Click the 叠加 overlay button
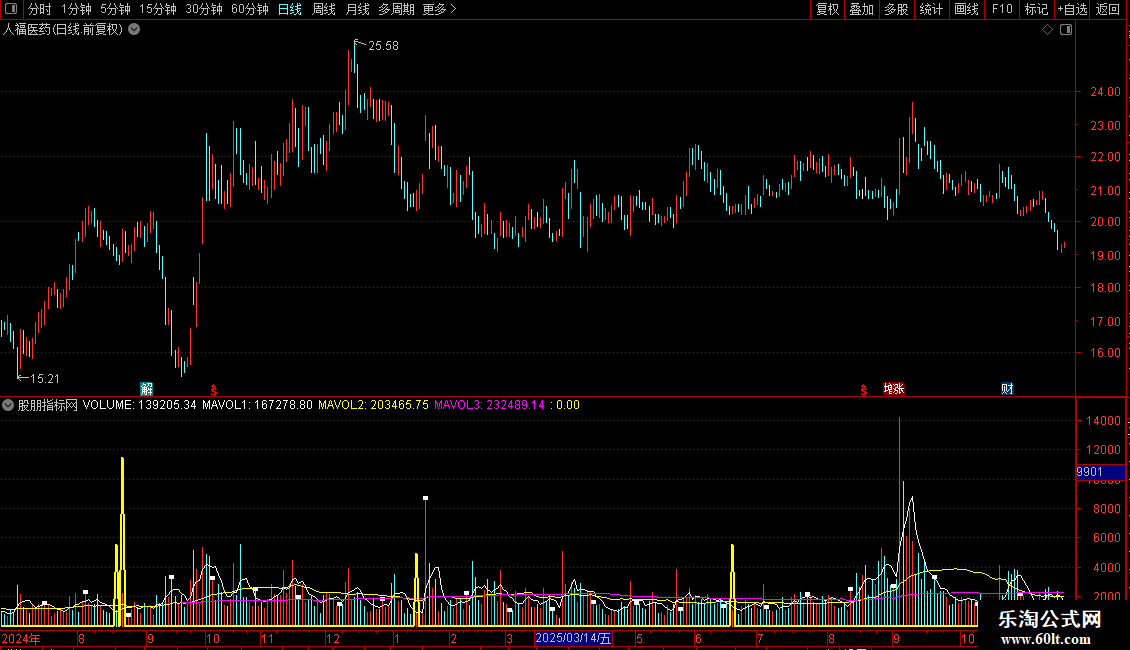This screenshot has width=1130, height=650. (861, 9)
